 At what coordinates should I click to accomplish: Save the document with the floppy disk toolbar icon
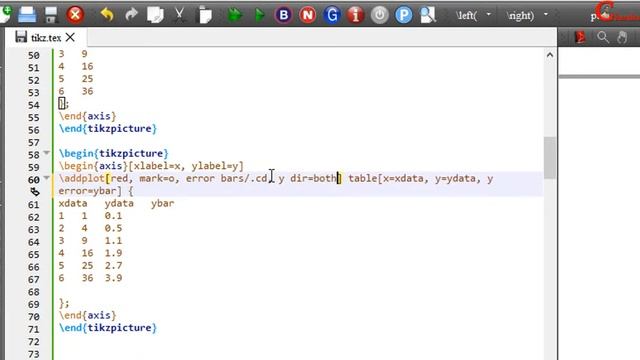pyautogui.click(x=51, y=15)
